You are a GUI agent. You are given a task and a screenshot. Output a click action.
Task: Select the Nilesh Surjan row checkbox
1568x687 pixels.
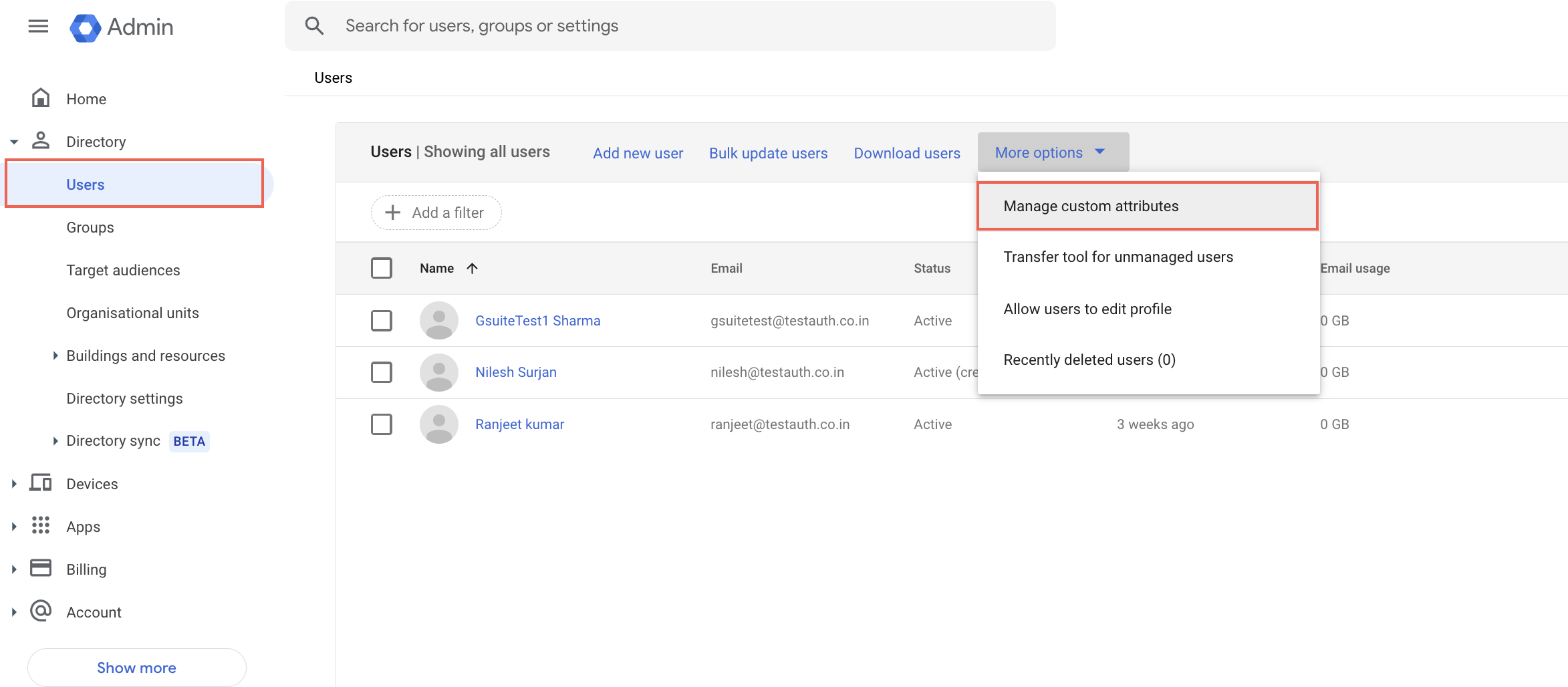coord(382,372)
